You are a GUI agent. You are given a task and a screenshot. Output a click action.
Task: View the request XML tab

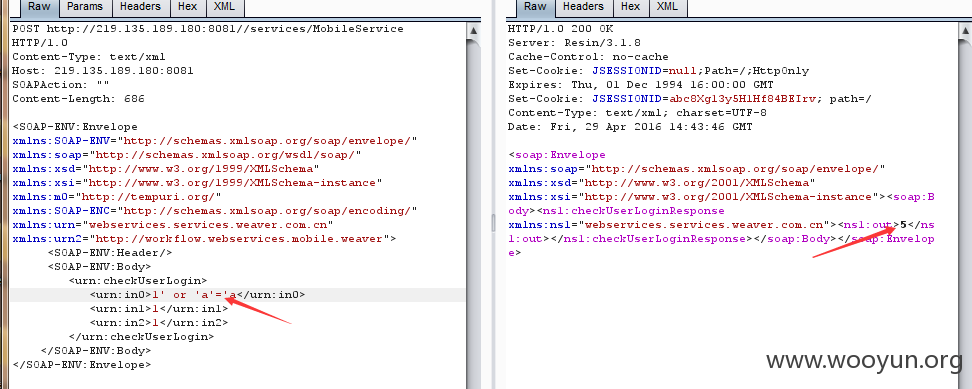point(224,7)
